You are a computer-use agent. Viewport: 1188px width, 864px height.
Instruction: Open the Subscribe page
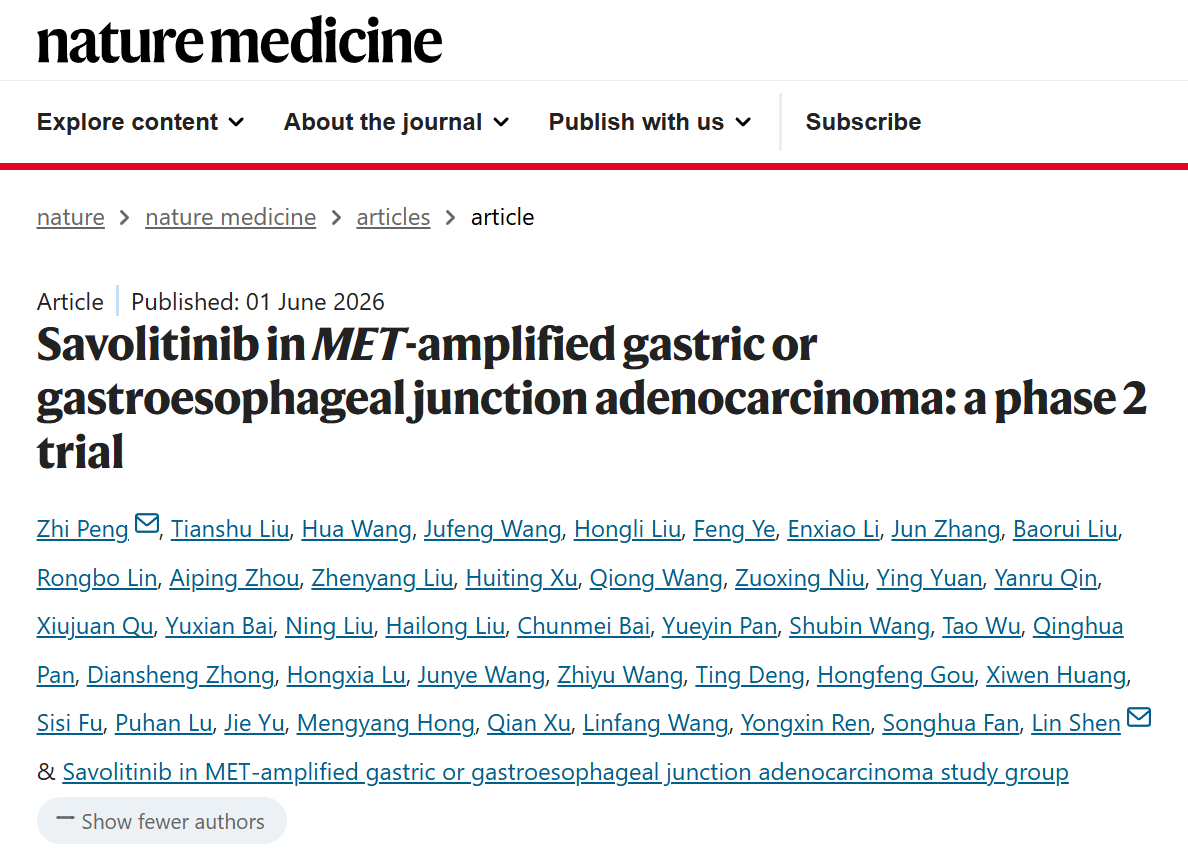point(863,122)
